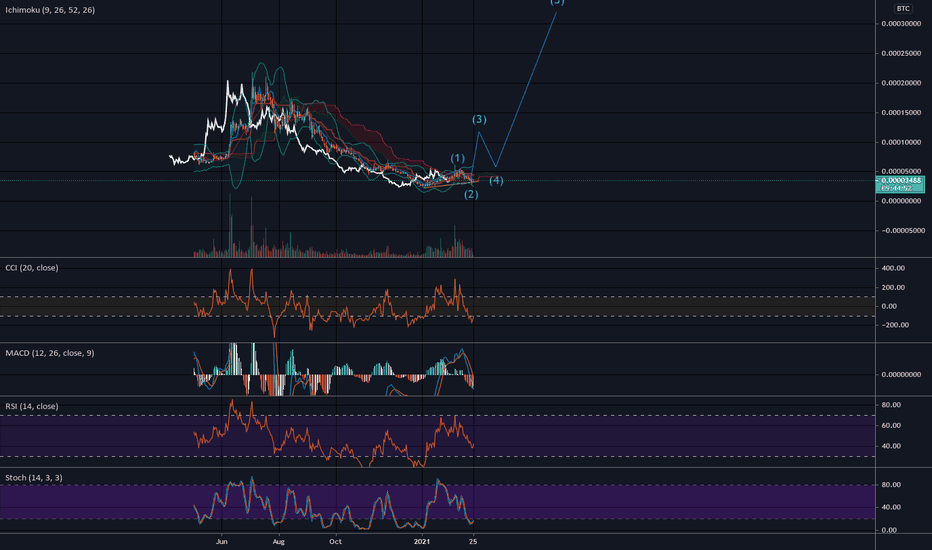
Task: Click the 80.00 value on Stoch scale
Action: click(x=891, y=485)
